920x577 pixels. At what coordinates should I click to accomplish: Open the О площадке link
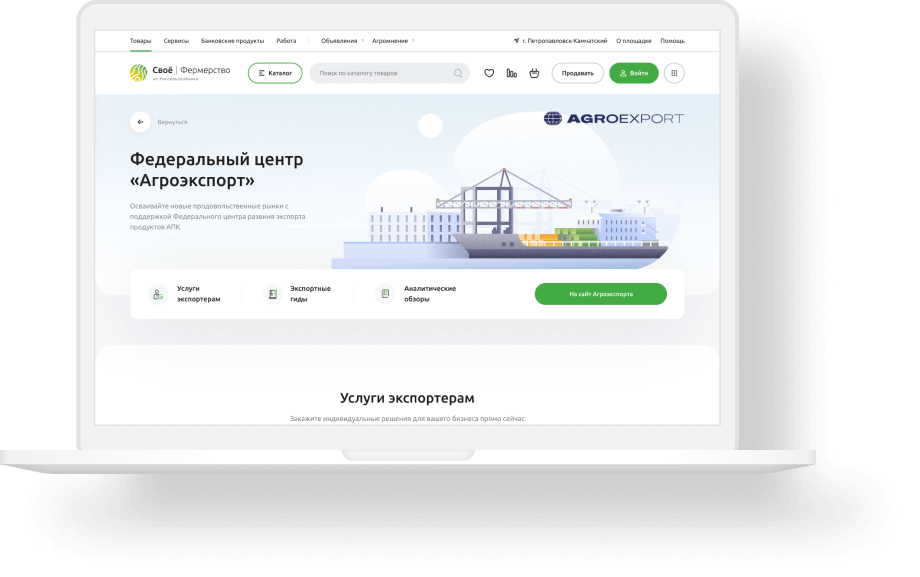tap(634, 41)
